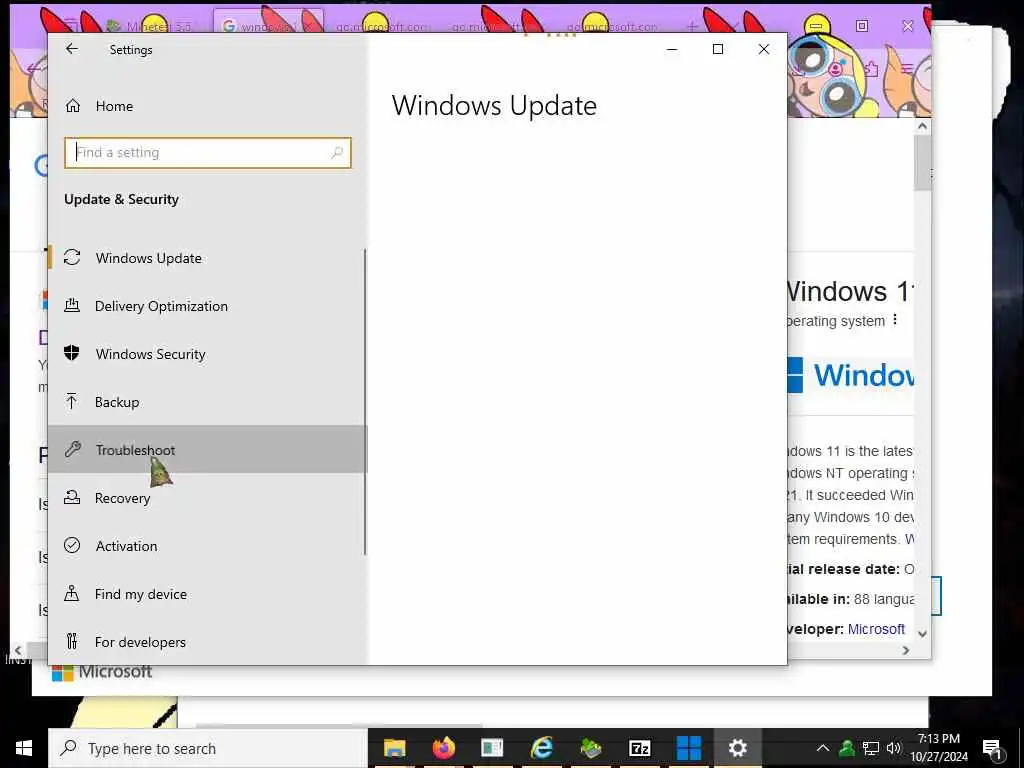Click the browser horizontal scroll right arrow

tap(906, 650)
